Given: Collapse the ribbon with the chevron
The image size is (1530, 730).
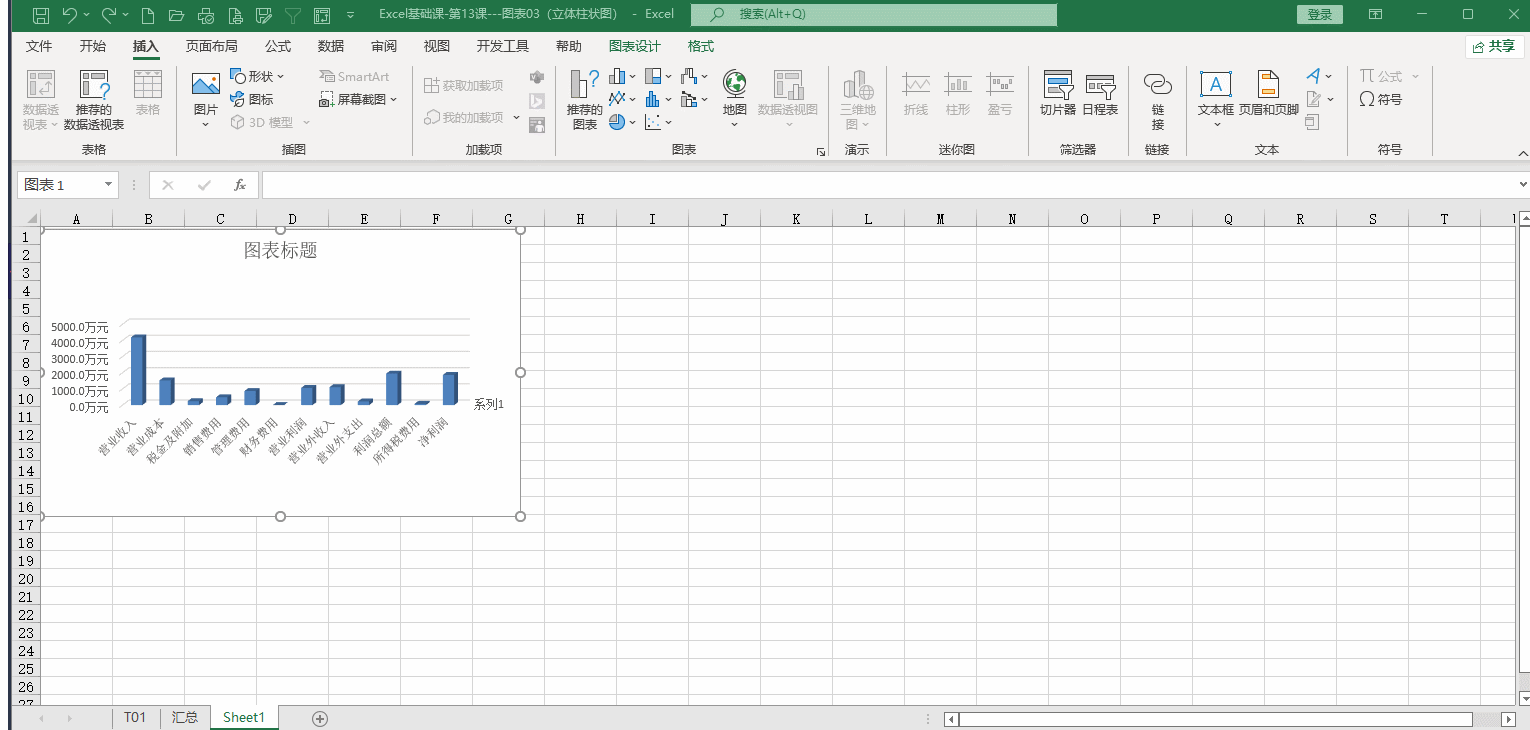Looking at the screenshot, I should [x=1523, y=153].
